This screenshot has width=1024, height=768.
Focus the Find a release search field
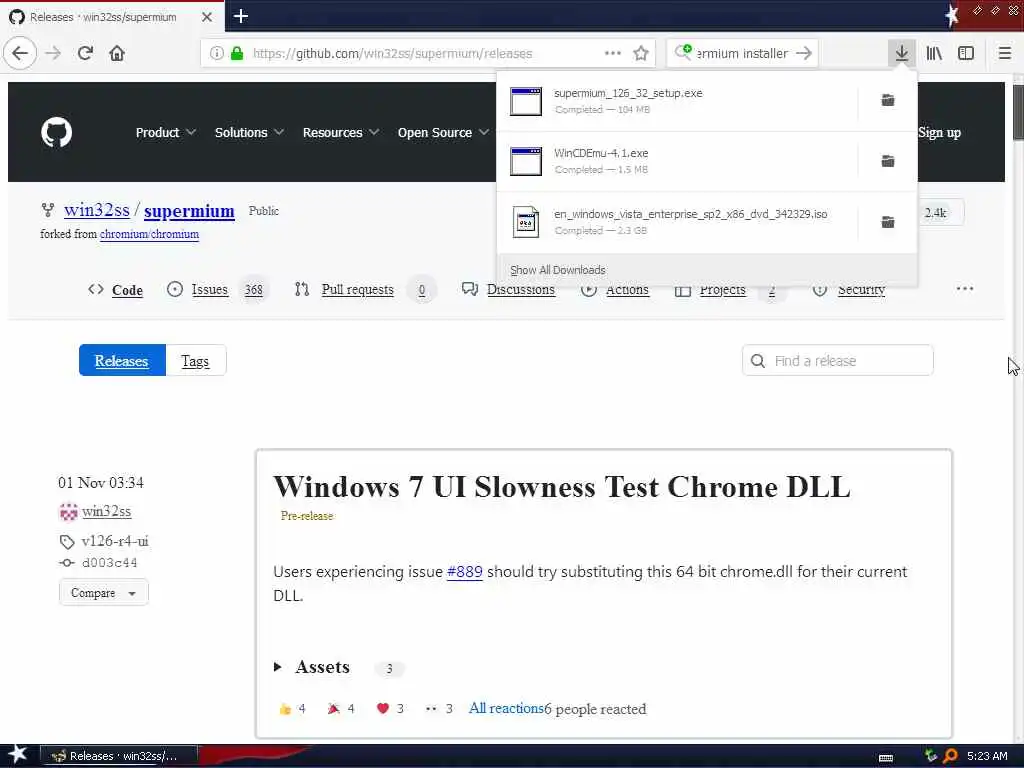837,360
